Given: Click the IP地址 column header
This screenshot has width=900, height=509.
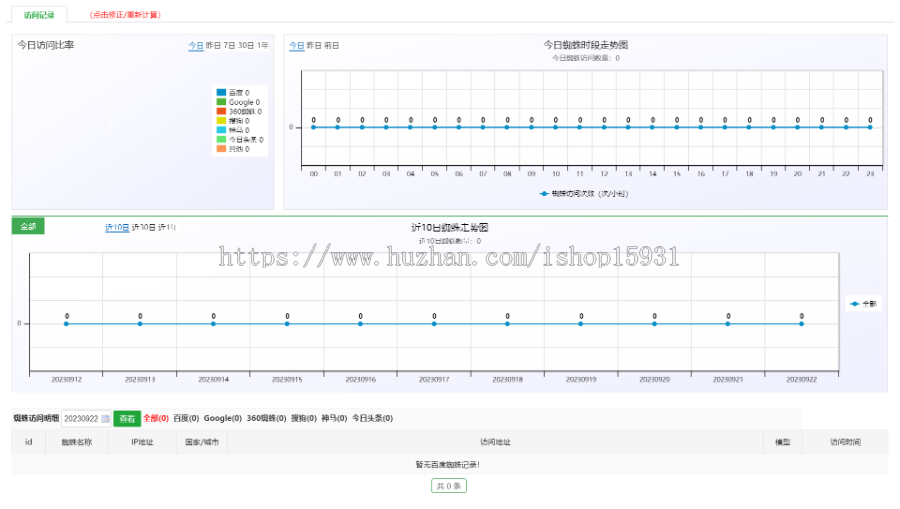Looking at the screenshot, I should [142, 442].
